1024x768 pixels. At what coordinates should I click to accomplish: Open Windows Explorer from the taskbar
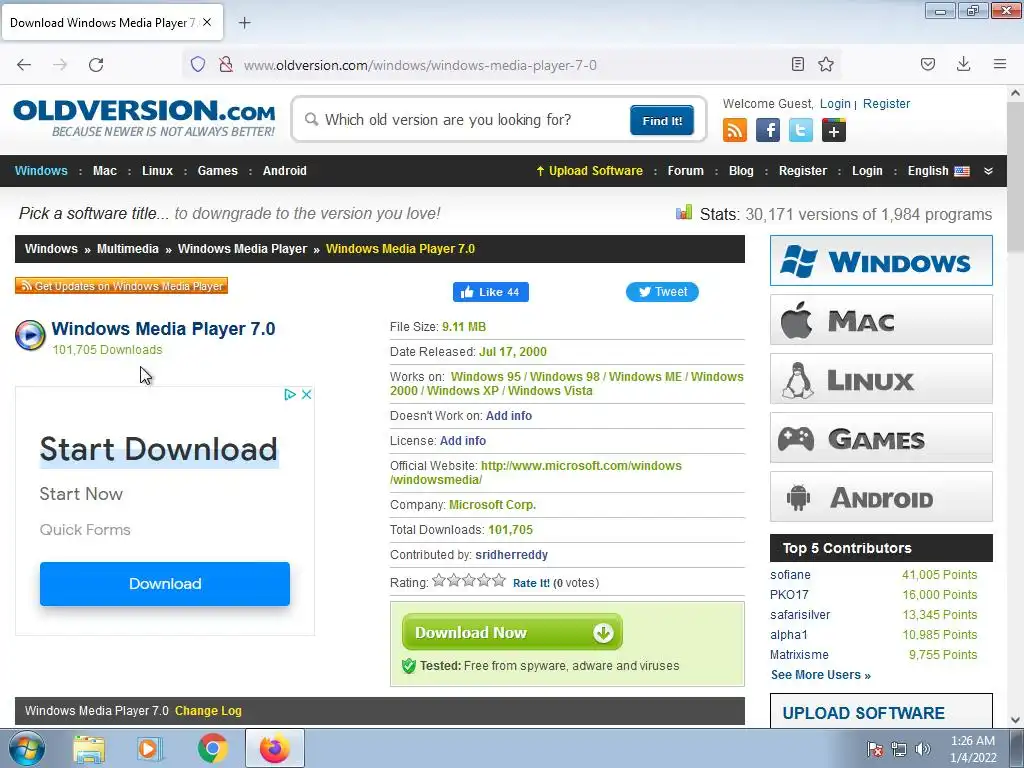pos(89,748)
